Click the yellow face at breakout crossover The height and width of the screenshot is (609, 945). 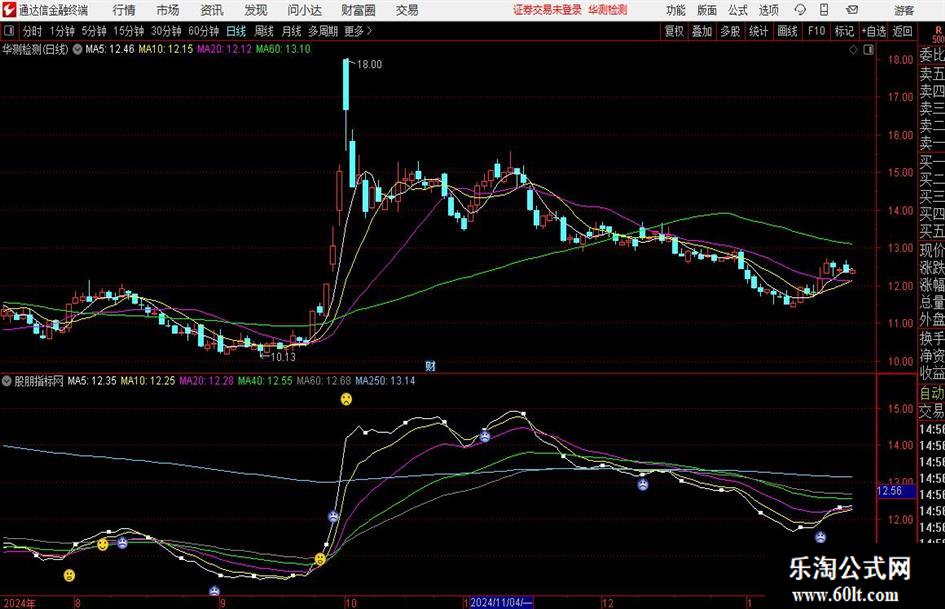(x=320, y=559)
